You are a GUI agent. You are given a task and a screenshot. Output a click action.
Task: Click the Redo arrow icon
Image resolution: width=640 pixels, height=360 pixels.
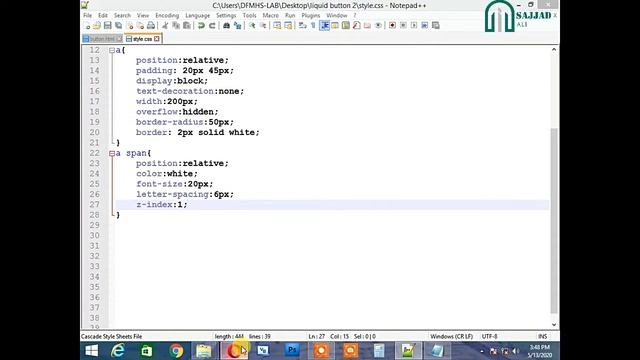tap(212, 25)
